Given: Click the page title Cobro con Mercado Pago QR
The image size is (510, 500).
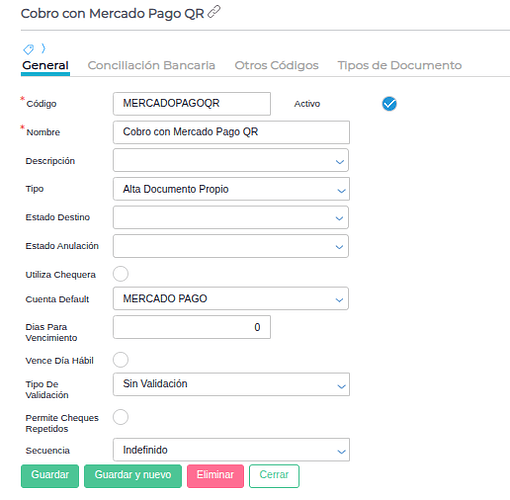Looking at the screenshot, I should coord(112,14).
